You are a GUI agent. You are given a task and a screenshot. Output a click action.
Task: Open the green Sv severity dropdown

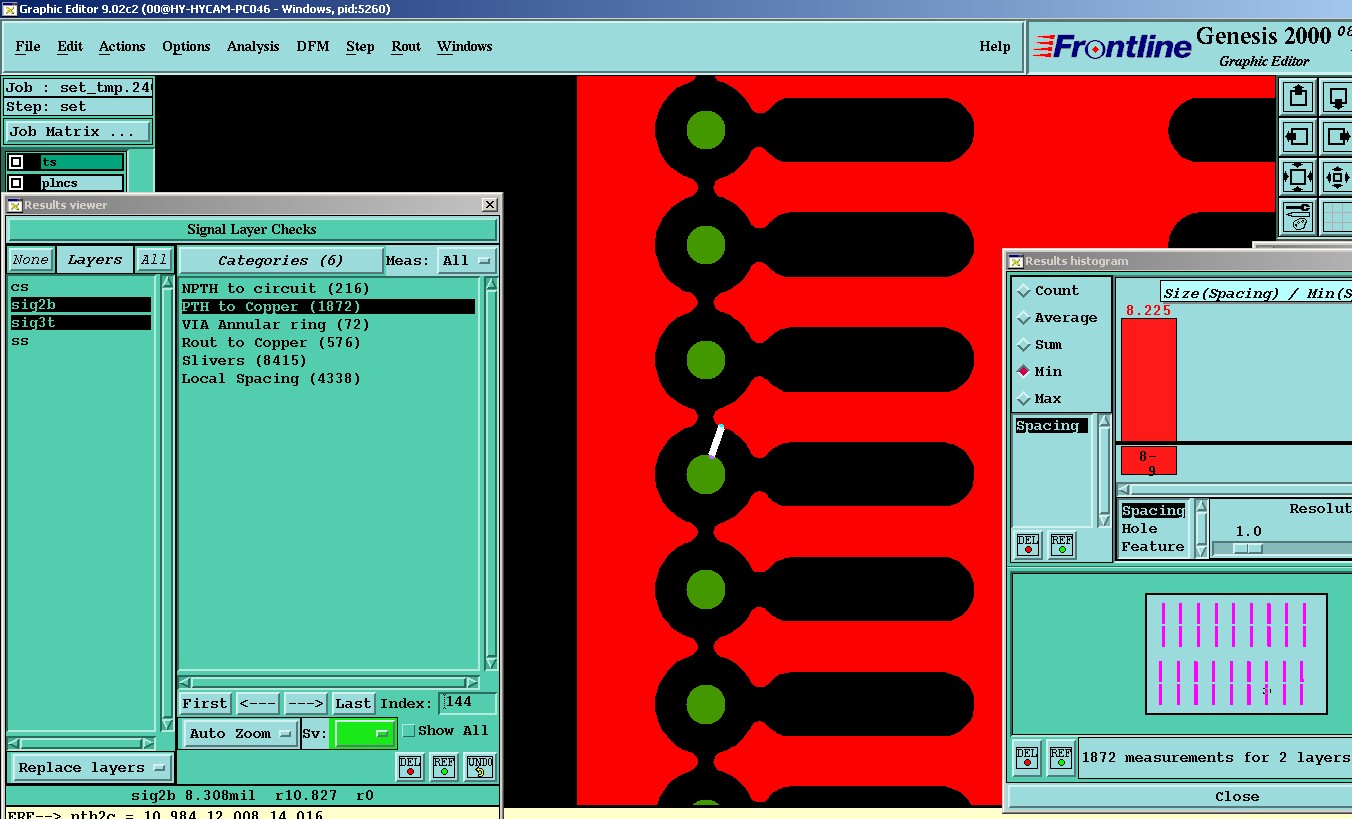363,733
